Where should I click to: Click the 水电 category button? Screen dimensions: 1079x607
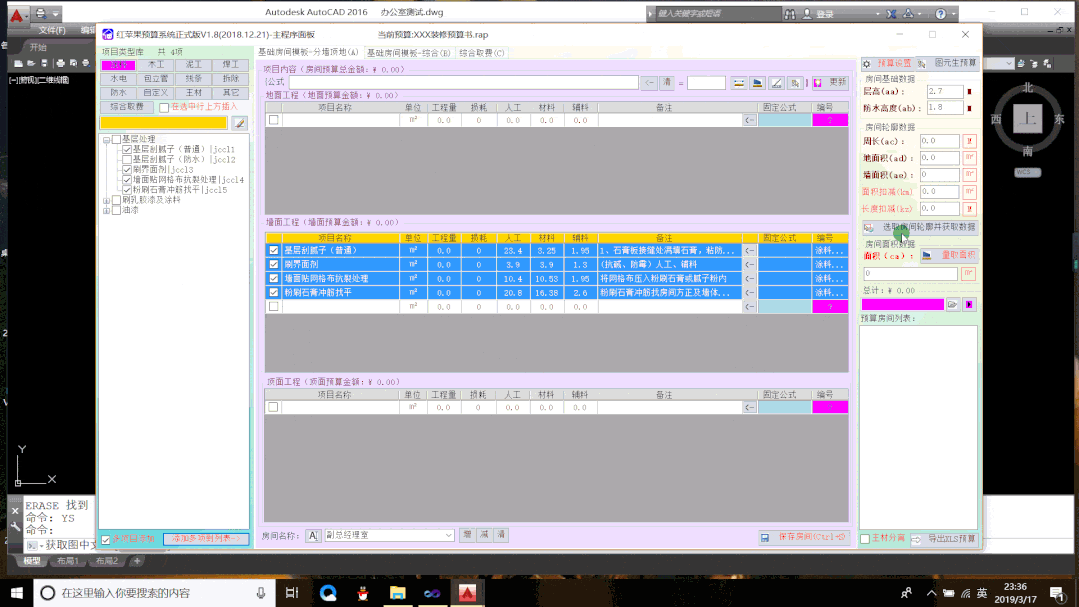tap(119, 78)
